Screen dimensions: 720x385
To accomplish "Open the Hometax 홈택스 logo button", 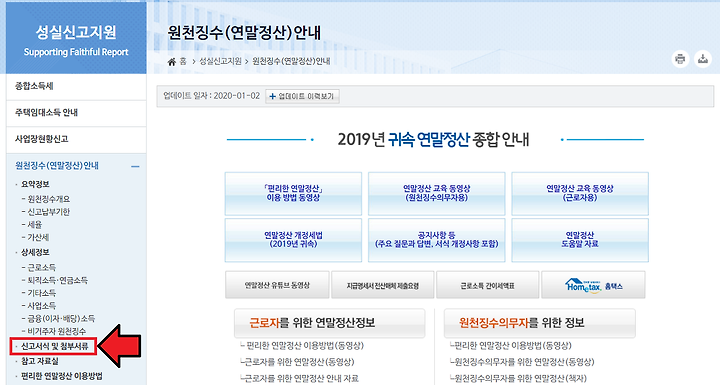I will pyautogui.click(x=593, y=285).
